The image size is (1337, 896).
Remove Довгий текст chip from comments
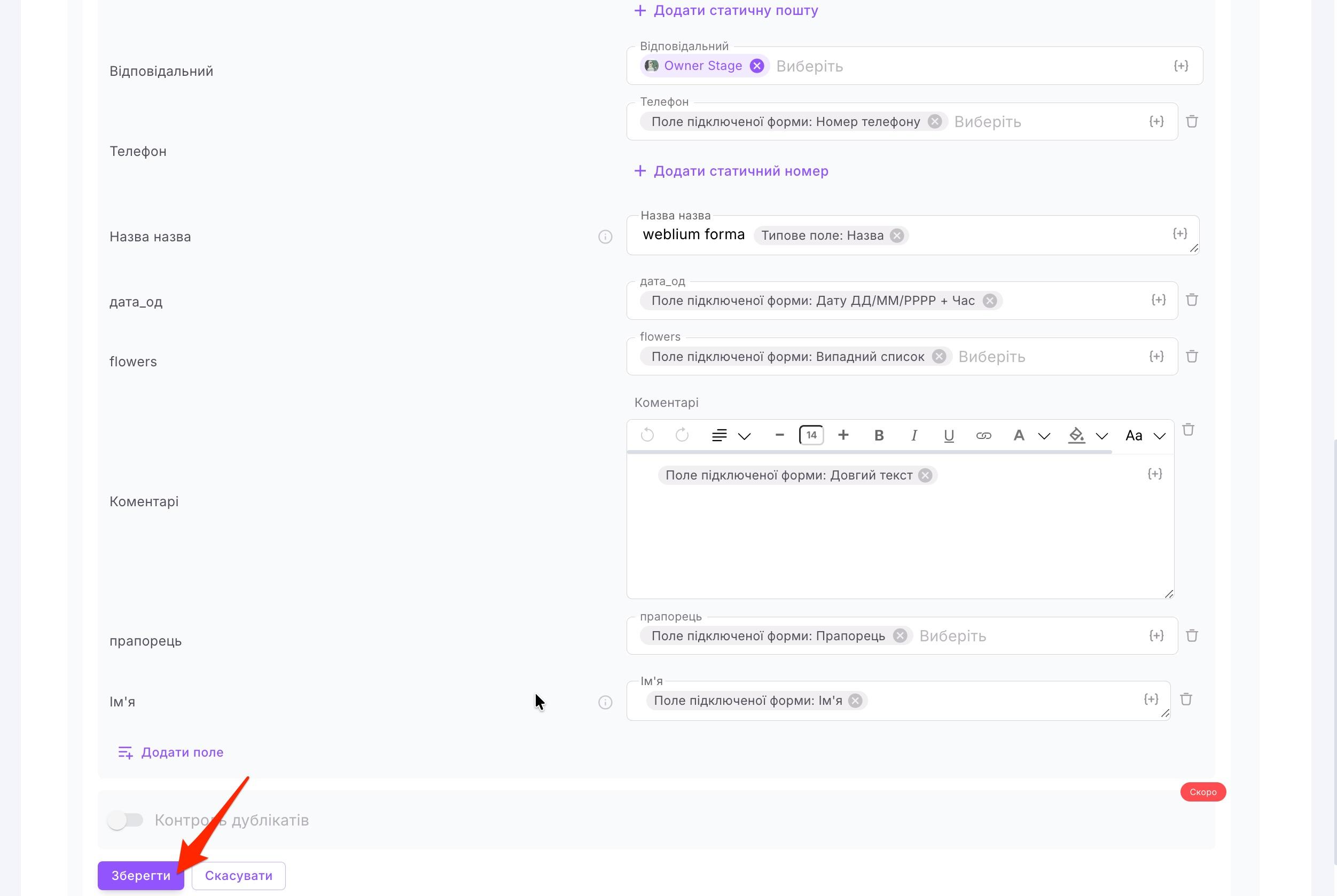click(926, 475)
